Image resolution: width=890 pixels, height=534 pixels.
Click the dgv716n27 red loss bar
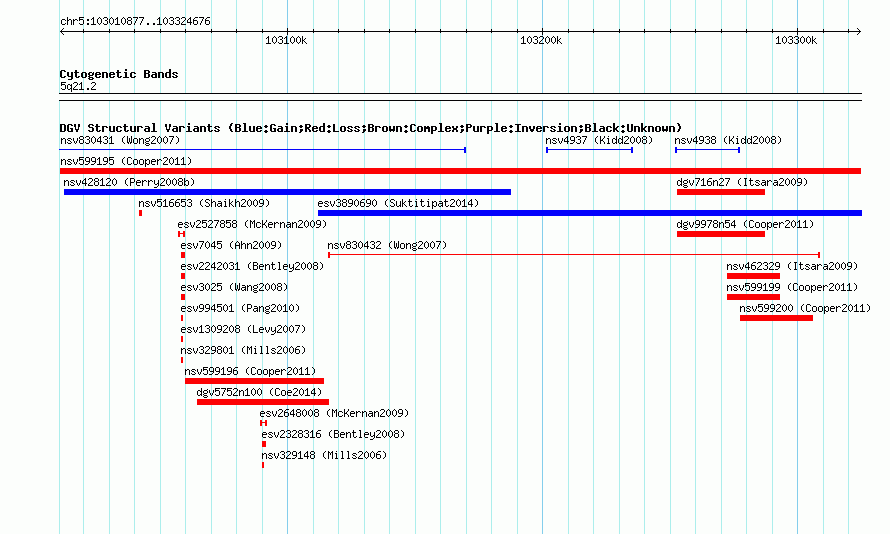click(x=720, y=192)
